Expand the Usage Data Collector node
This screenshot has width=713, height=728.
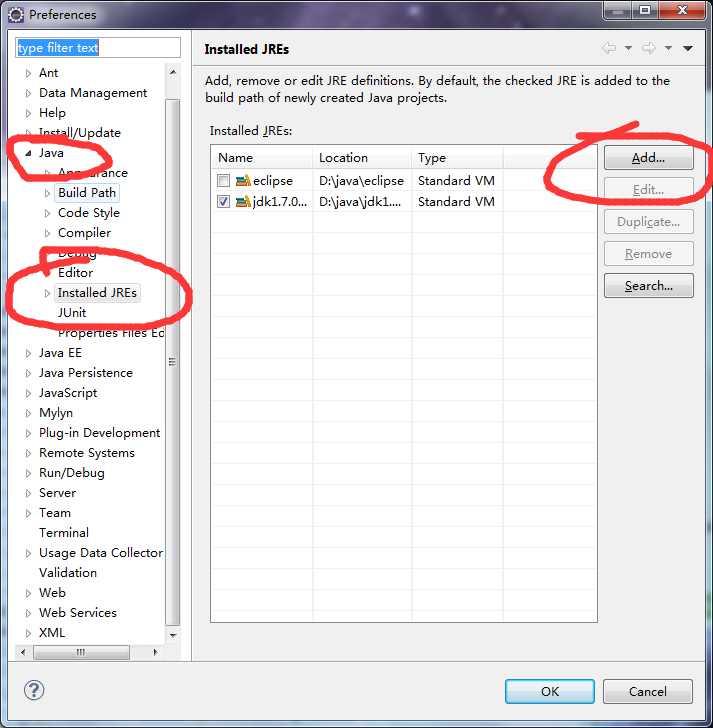28,553
